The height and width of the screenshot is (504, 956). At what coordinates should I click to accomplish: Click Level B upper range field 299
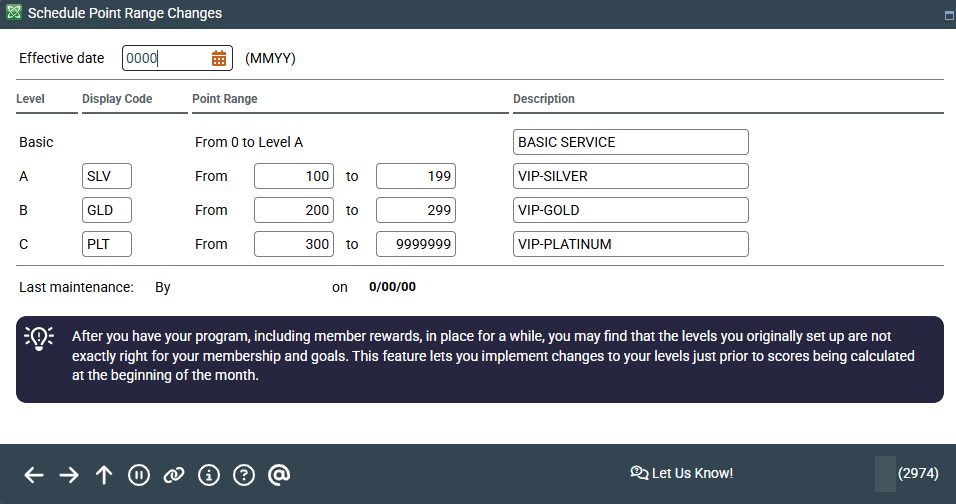[x=416, y=210]
